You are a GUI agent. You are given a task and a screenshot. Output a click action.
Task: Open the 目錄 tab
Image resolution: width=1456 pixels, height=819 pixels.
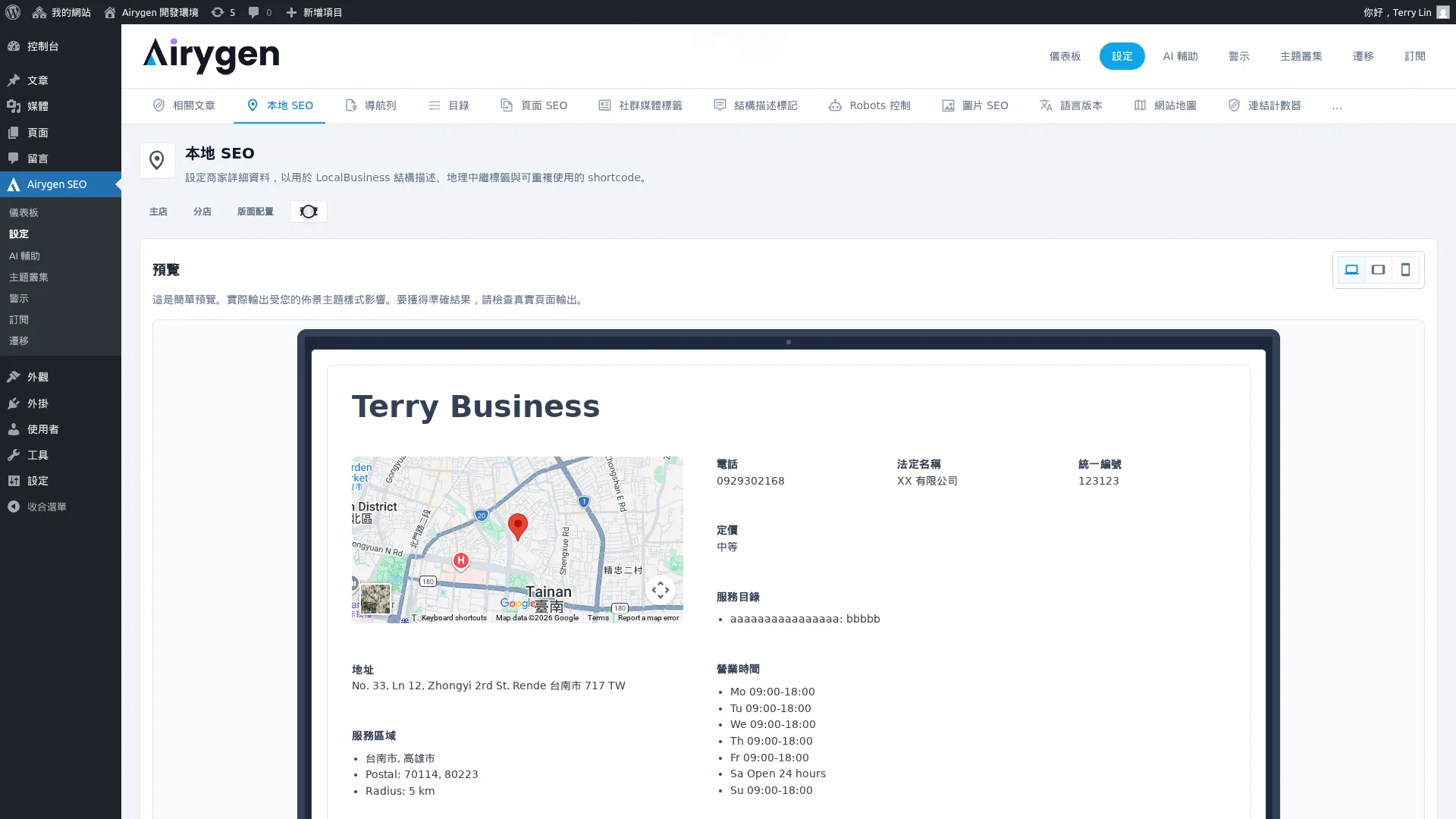point(449,105)
